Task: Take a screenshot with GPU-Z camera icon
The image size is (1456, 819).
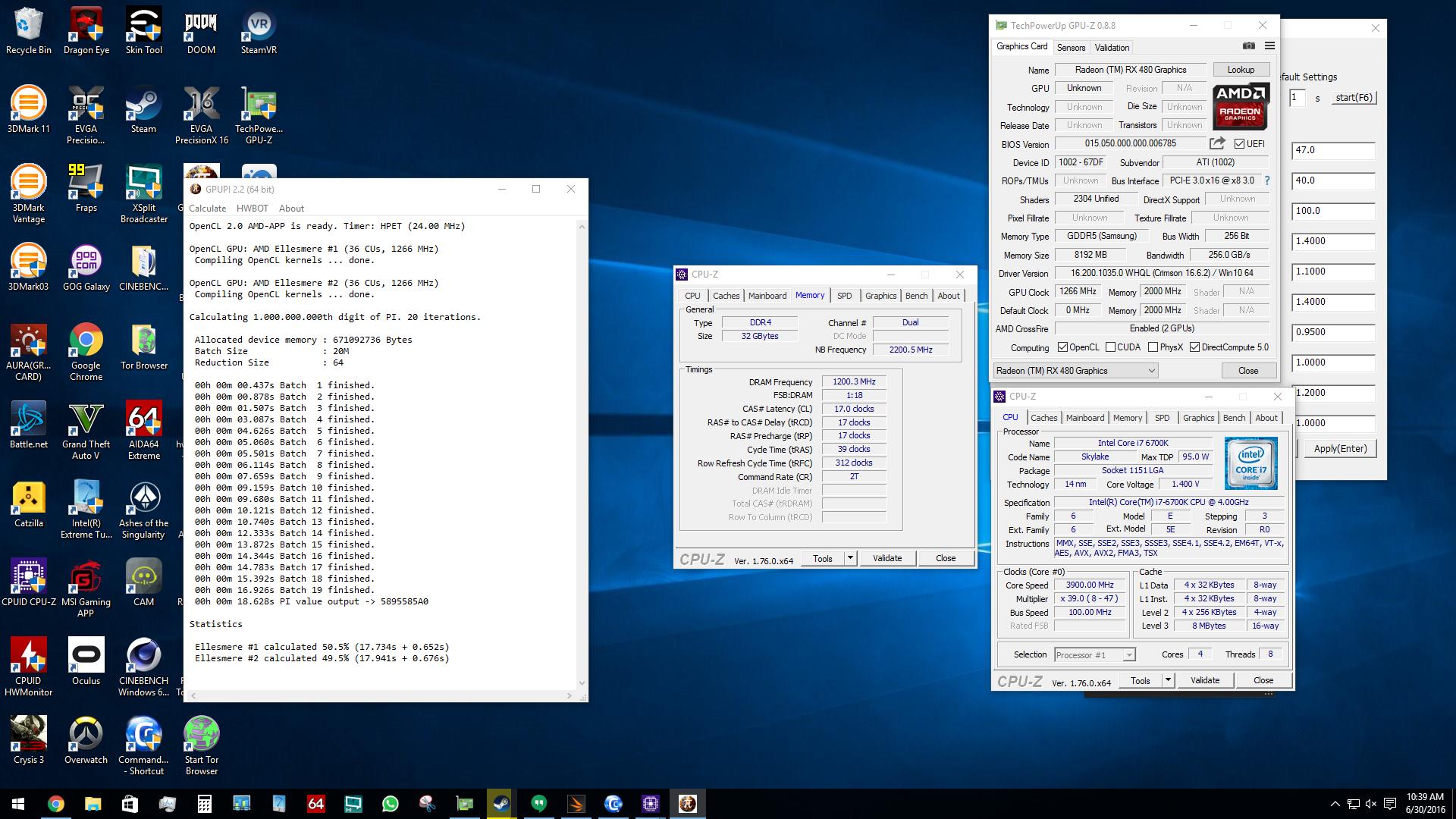Action: [1249, 46]
